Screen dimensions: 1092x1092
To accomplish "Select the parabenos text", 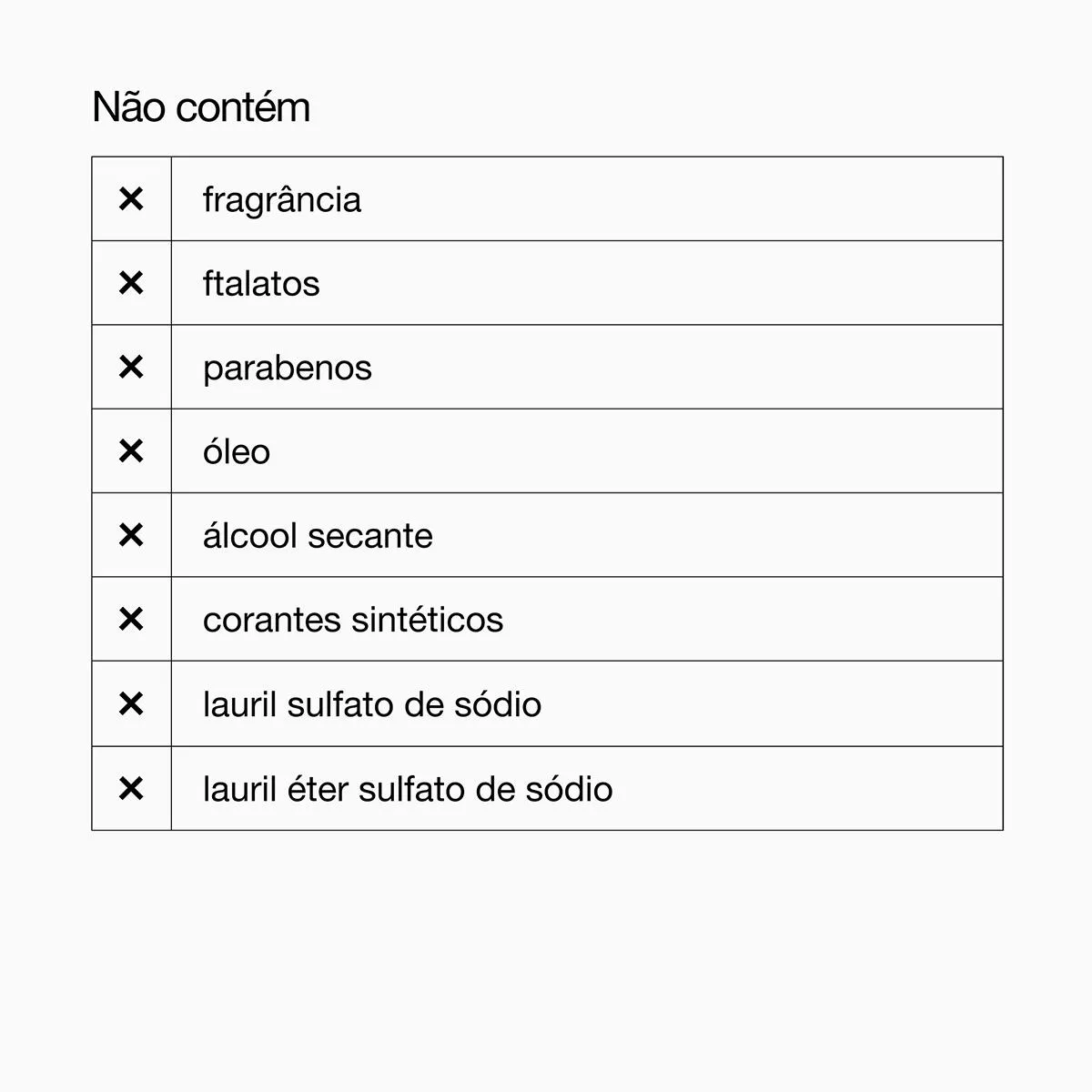I will (288, 369).
